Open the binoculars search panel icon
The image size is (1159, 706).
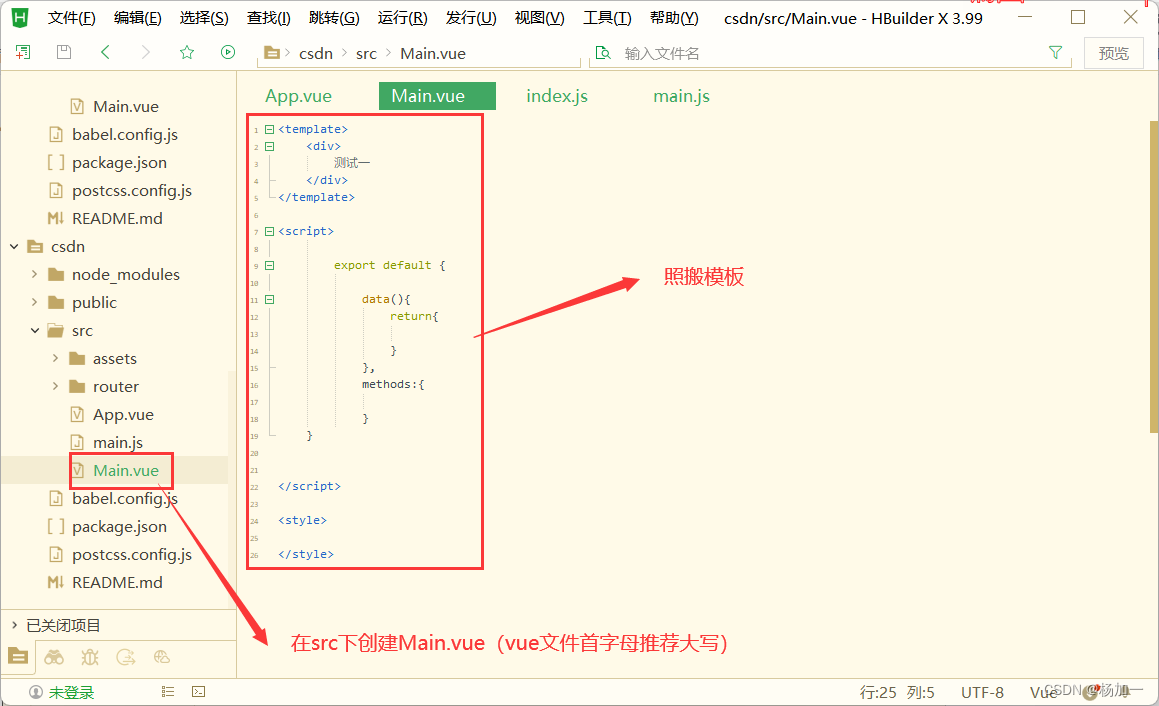[54, 656]
